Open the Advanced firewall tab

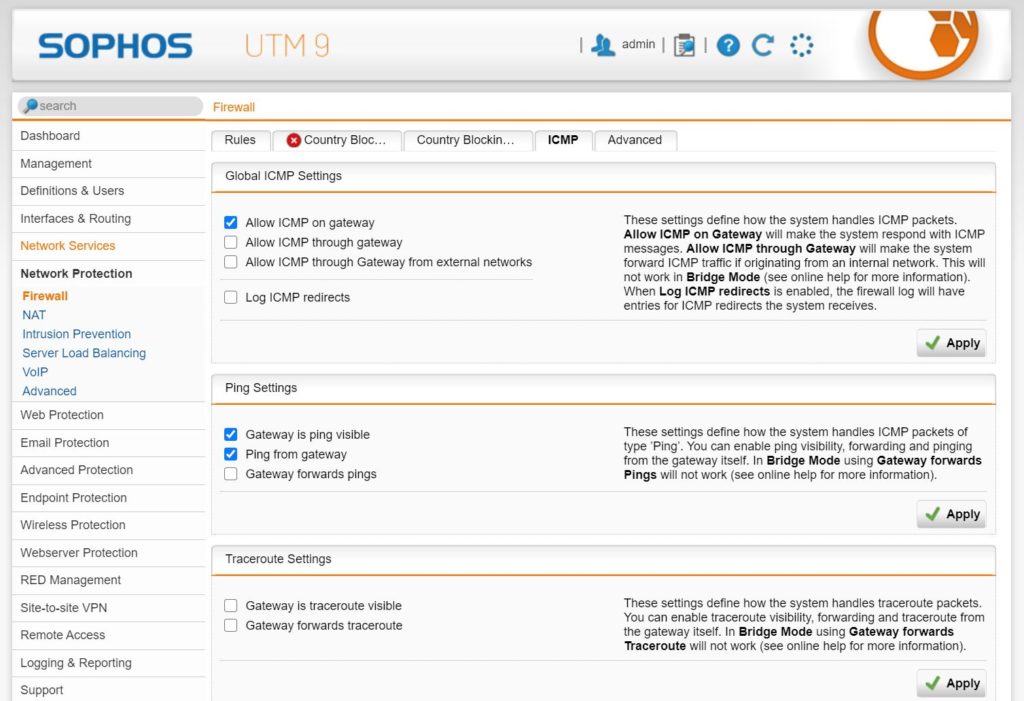pos(635,140)
